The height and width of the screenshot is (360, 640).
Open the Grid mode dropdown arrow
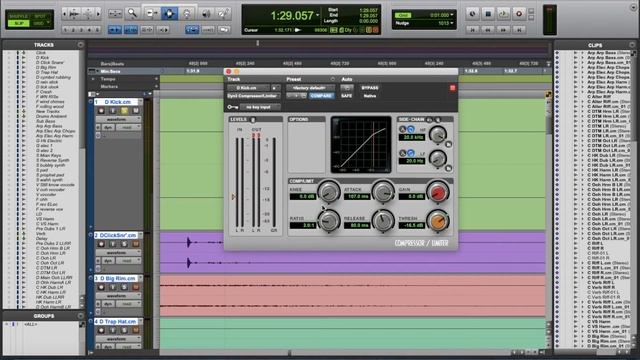coord(49,23)
